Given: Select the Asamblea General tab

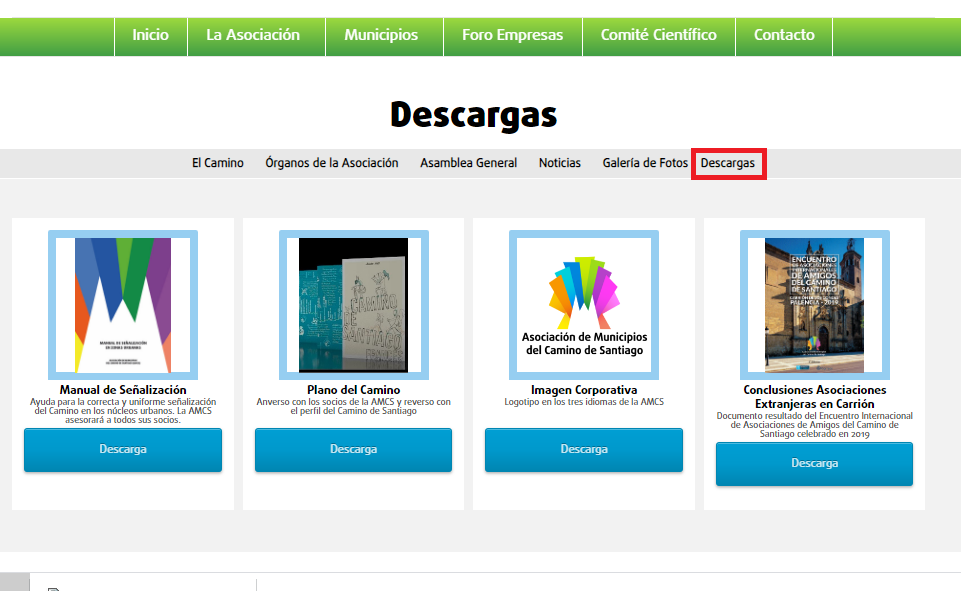Looking at the screenshot, I should pyautogui.click(x=468, y=163).
